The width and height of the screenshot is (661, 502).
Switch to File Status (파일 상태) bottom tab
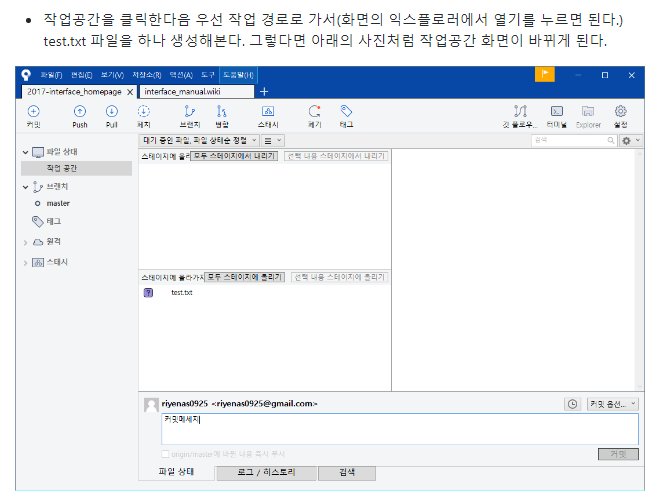click(x=176, y=472)
